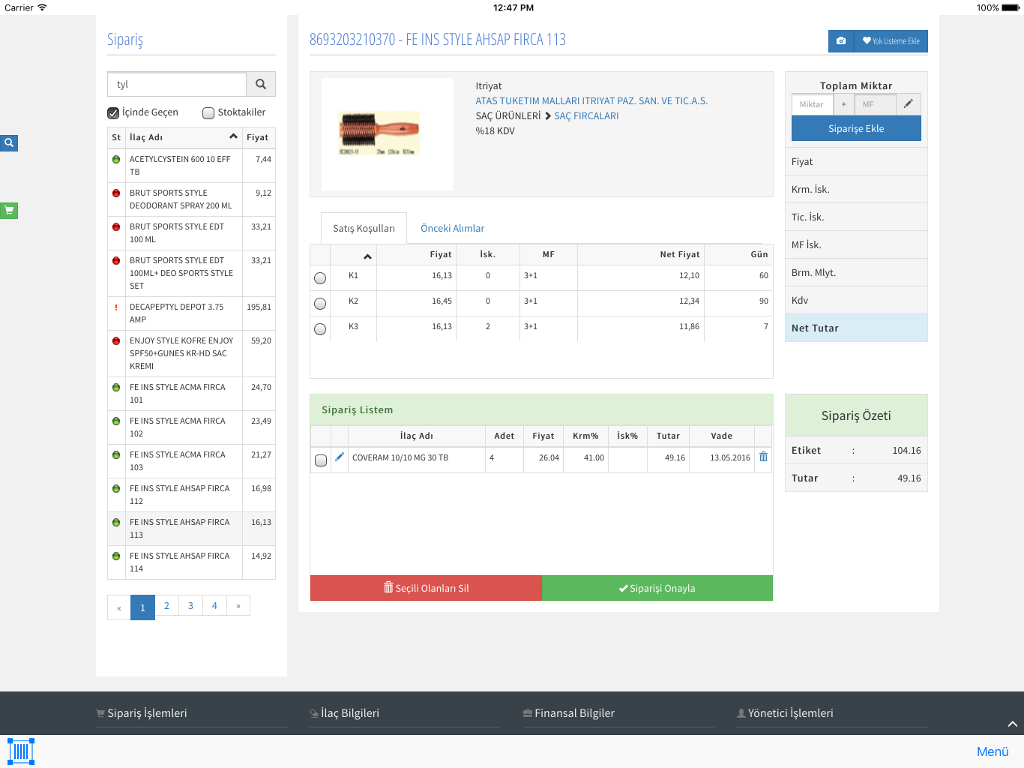1024x768 pixels.
Task: Click the camera icon button
Action: click(841, 41)
